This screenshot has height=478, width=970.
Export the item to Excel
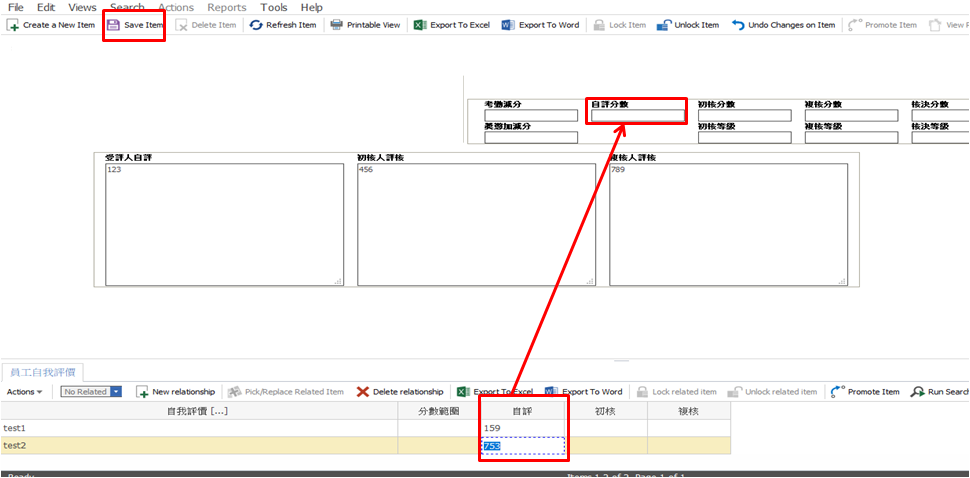(452, 25)
